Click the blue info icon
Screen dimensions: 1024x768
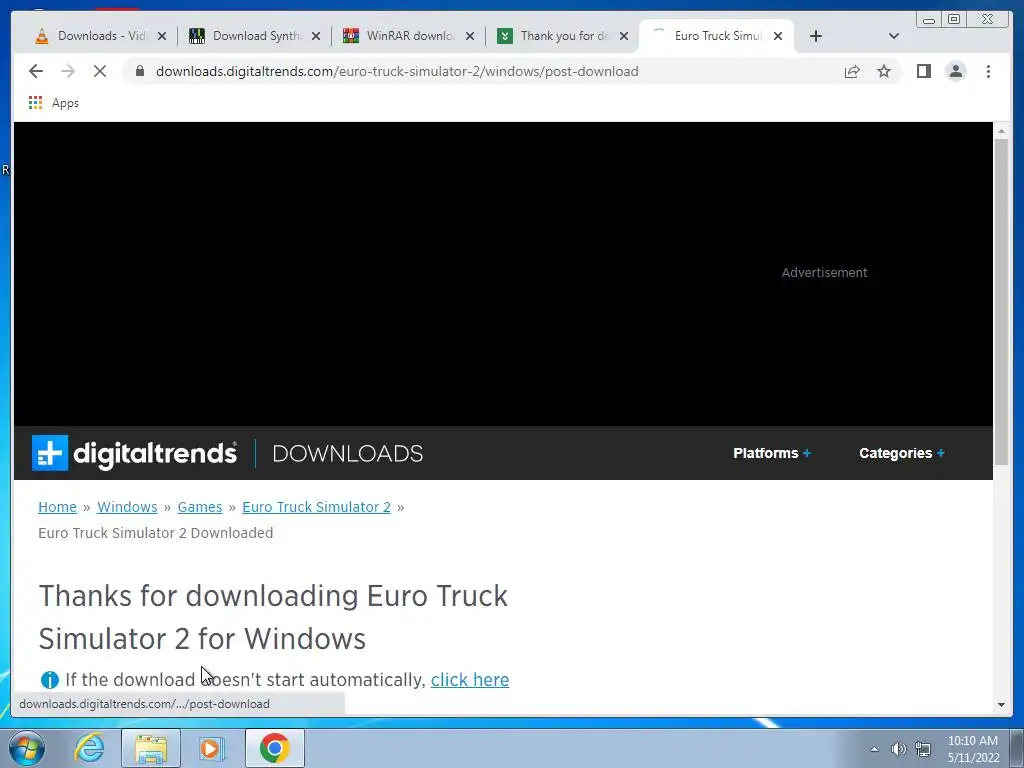pyautogui.click(x=50, y=680)
